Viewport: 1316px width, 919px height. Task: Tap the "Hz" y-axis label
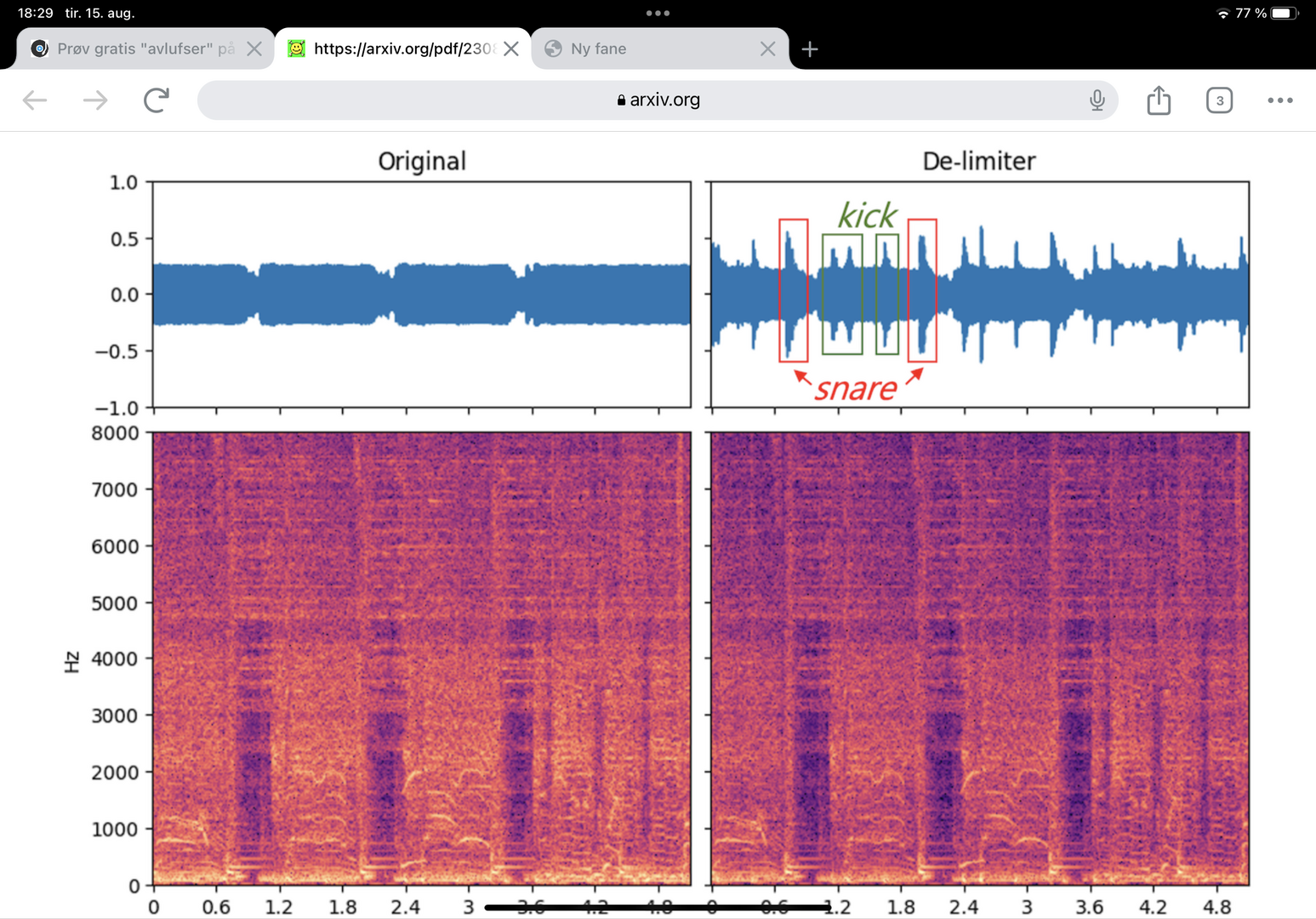coord(71,661)
